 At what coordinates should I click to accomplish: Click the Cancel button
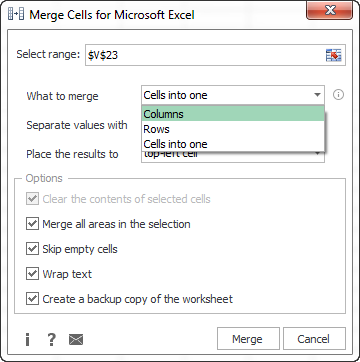tap(314, 339)
